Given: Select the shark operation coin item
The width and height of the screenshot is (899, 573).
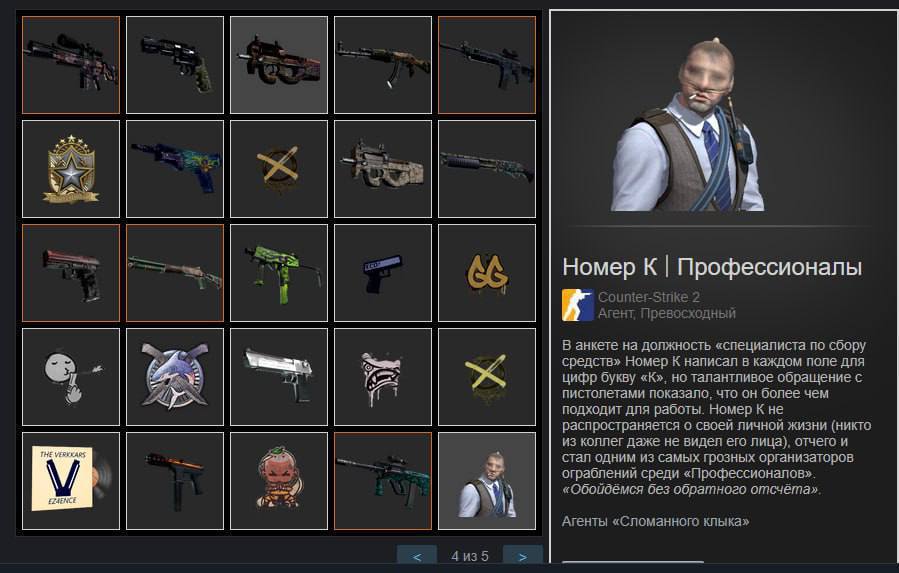Looking at the screenshot, I should click(175, 377).
